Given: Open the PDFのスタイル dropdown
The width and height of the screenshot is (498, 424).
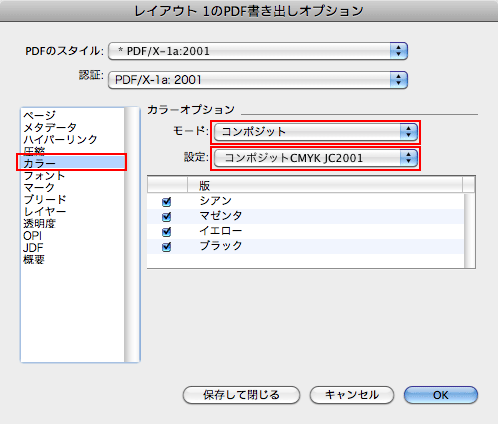Looking at the screenshot, I should point(258,51).
